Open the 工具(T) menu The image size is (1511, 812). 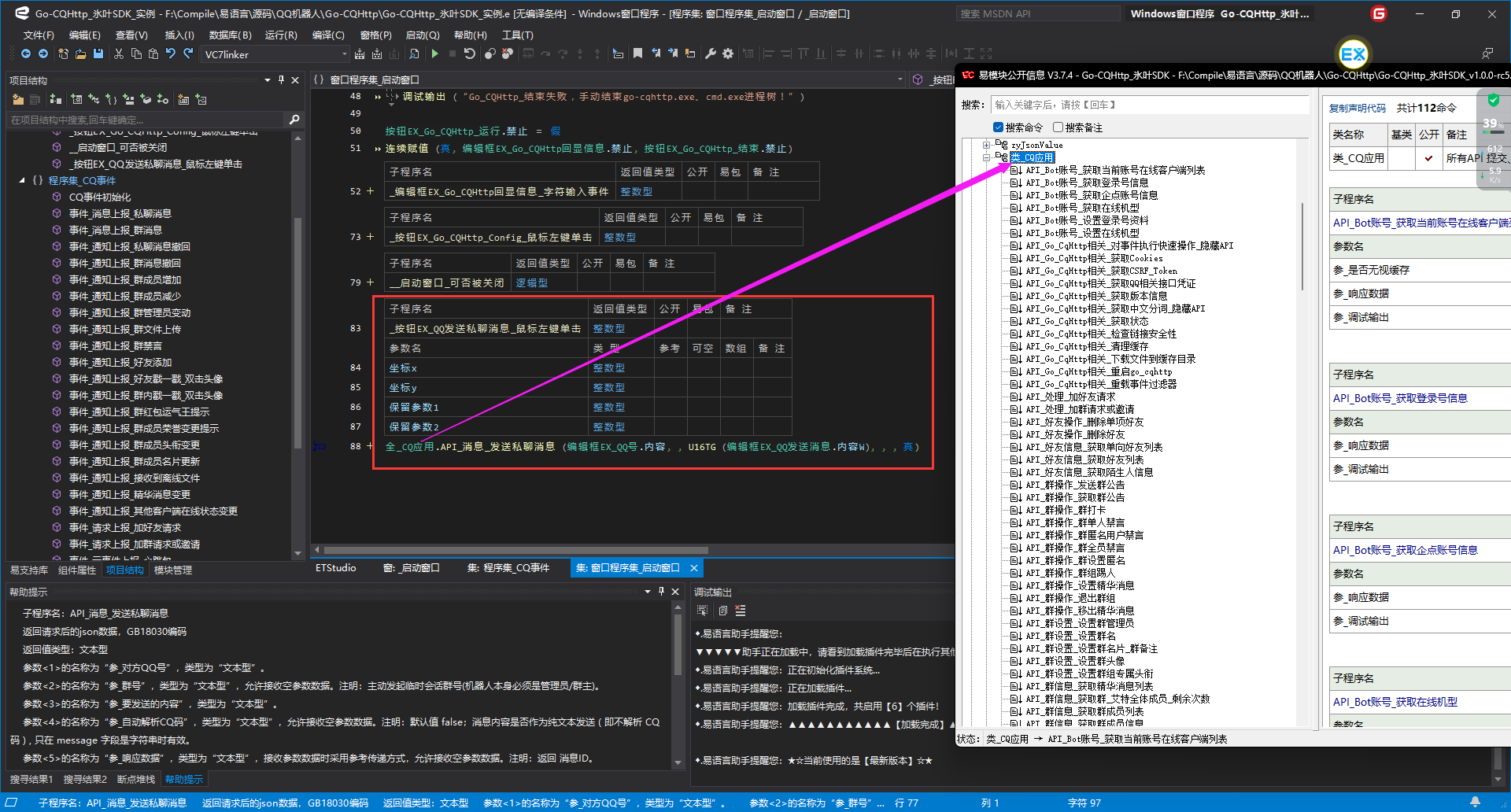(x=518, y=35)
